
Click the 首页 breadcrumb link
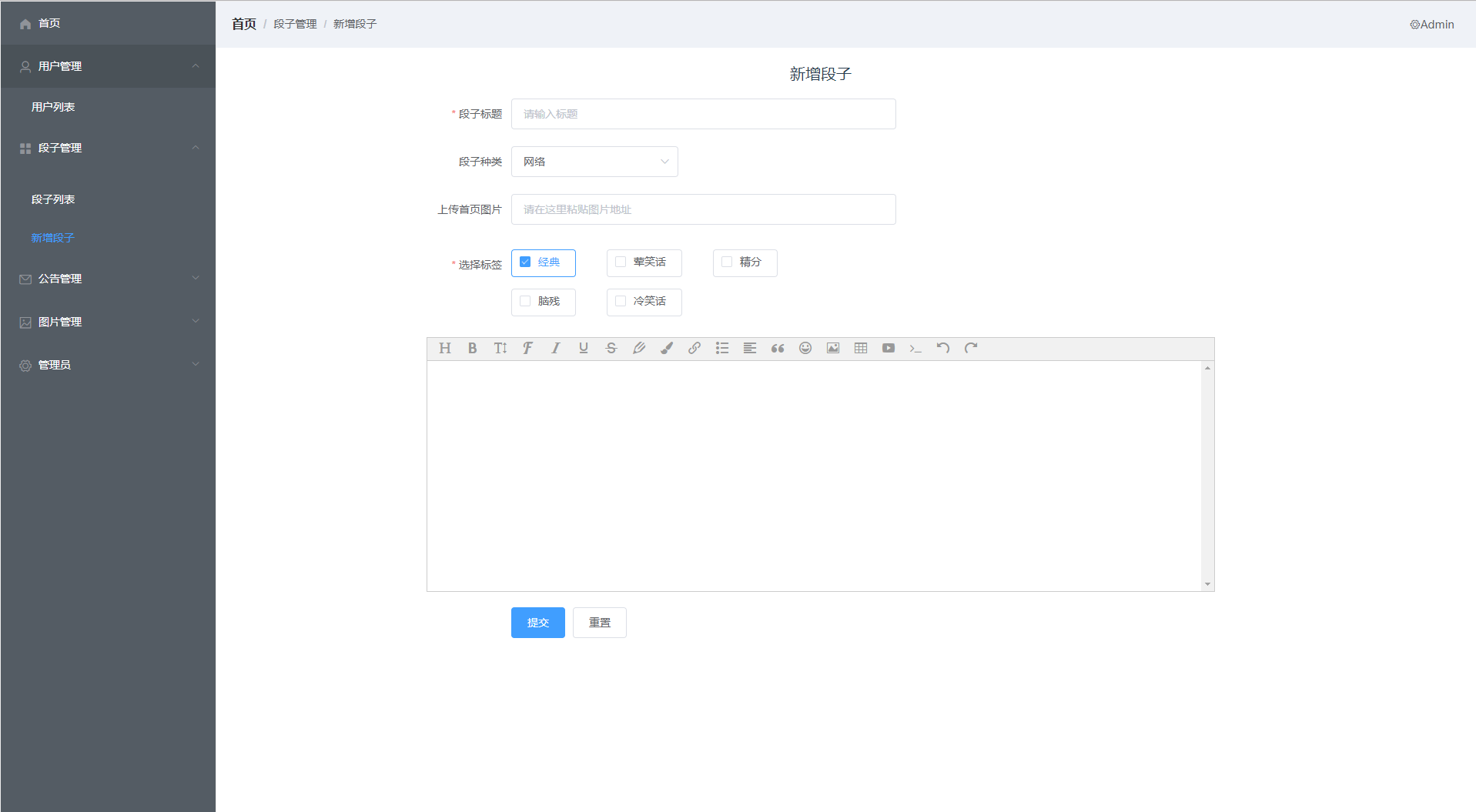244,24
